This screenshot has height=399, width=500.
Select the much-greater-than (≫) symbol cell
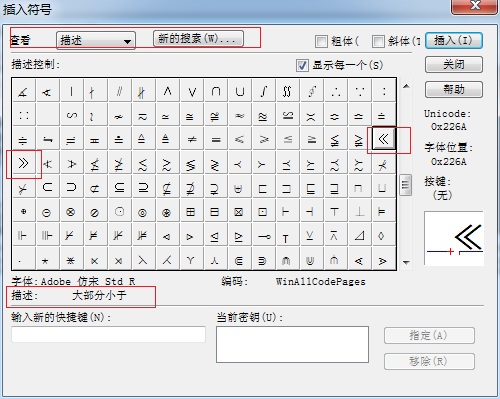tap(23, 163)
